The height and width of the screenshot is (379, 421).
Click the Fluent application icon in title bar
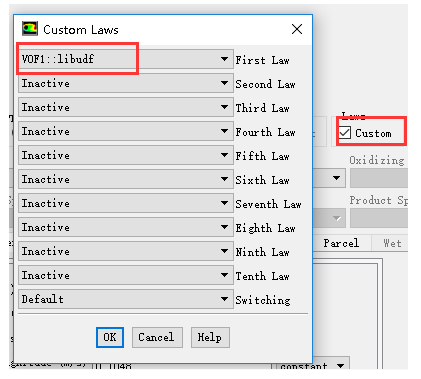click(30, 29)
